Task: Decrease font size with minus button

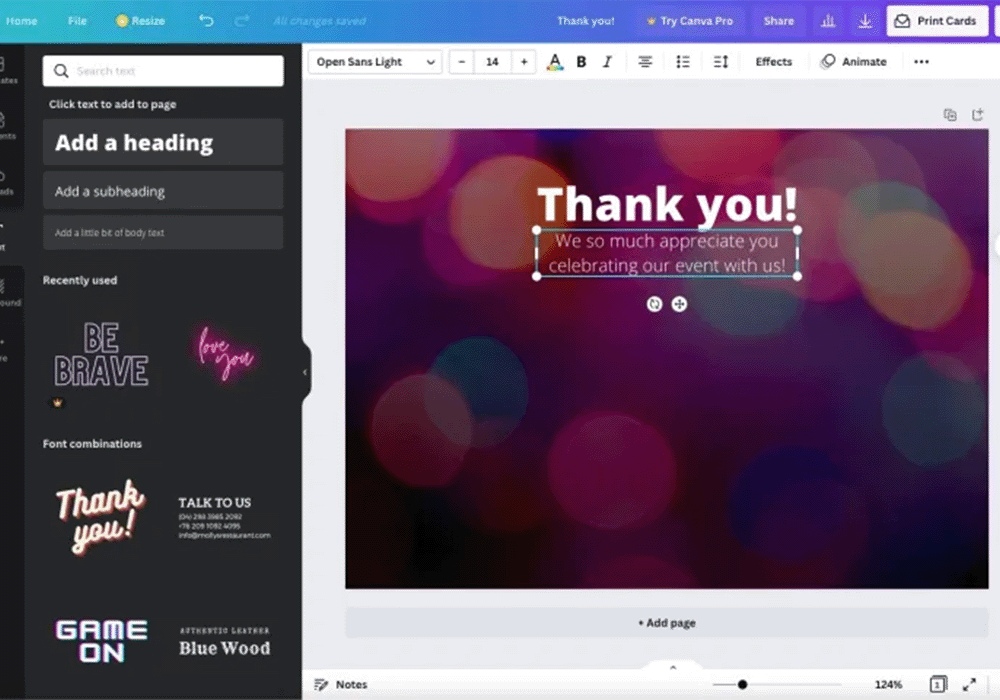Action: (x=462, y=62)
